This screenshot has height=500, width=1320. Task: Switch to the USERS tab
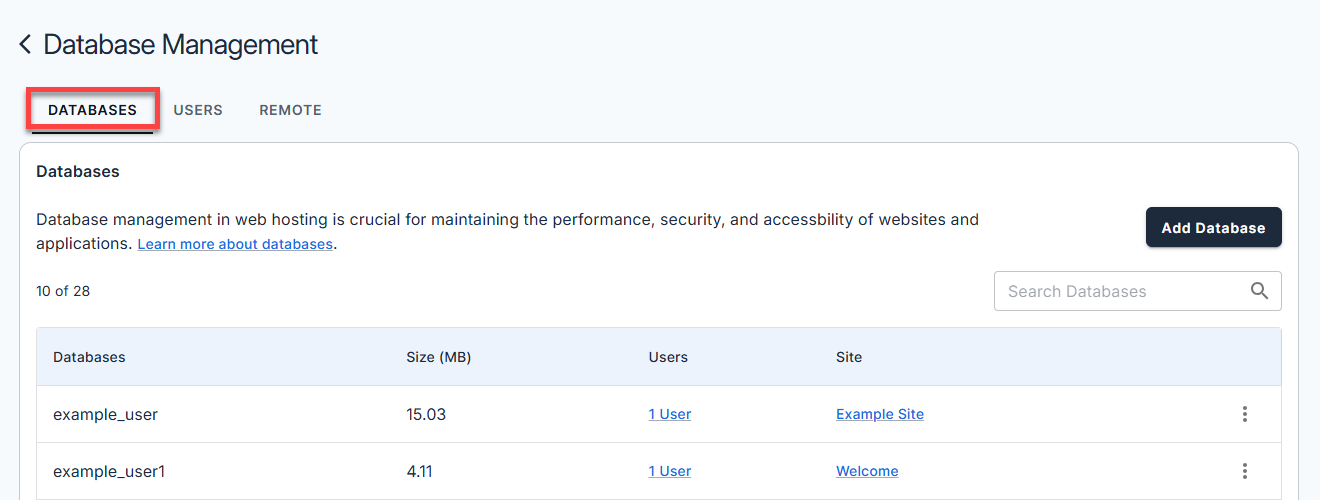point(198,110)
